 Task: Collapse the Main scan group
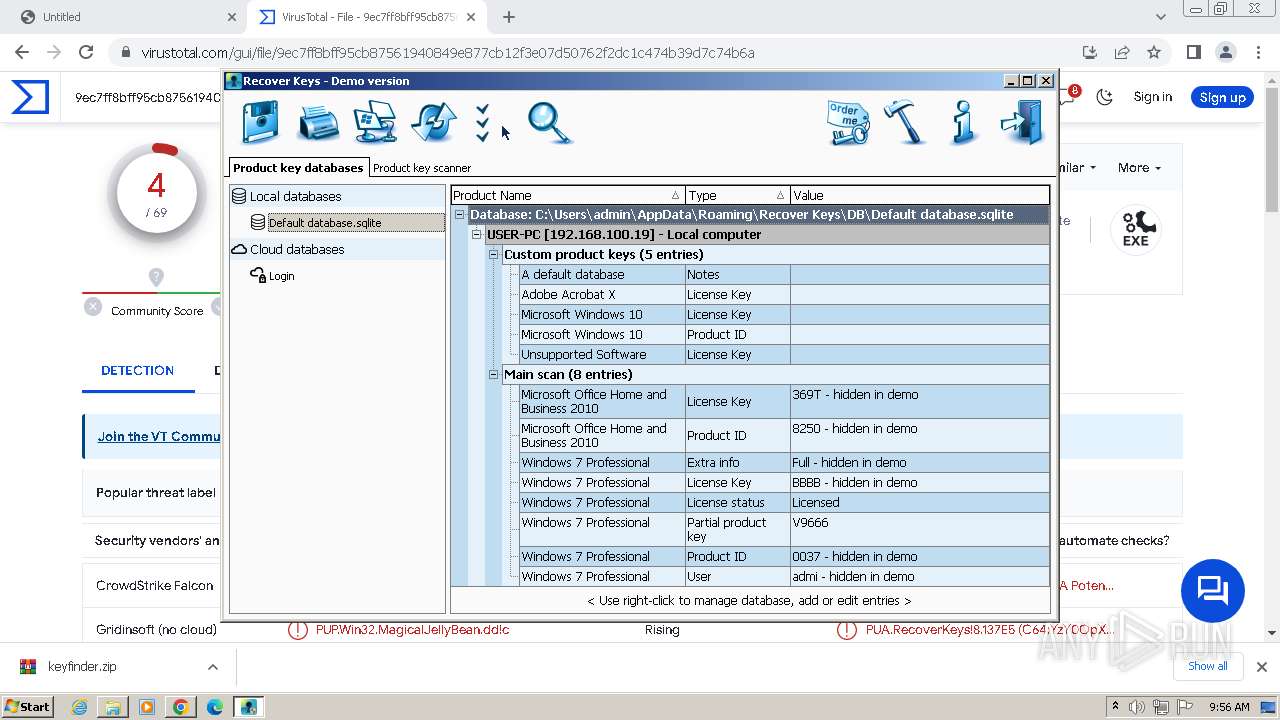tap(493, 374)
